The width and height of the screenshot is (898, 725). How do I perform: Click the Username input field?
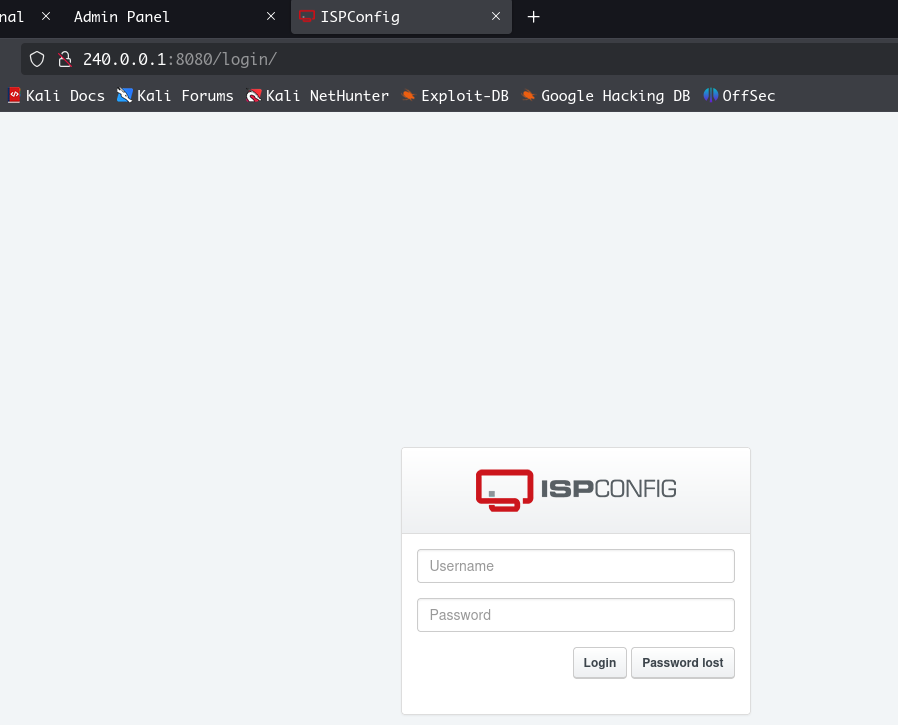pos(576,566)
